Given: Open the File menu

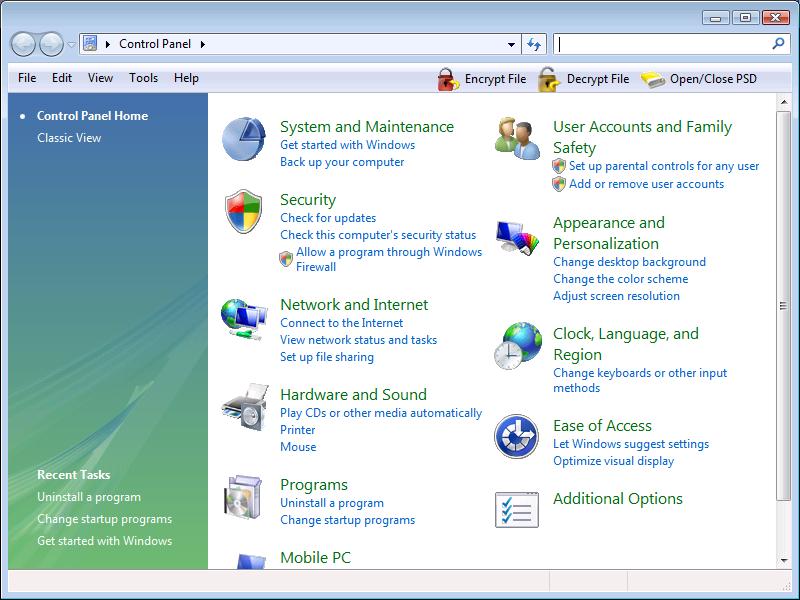Looking at the screenshot, I should coord(27,78).
